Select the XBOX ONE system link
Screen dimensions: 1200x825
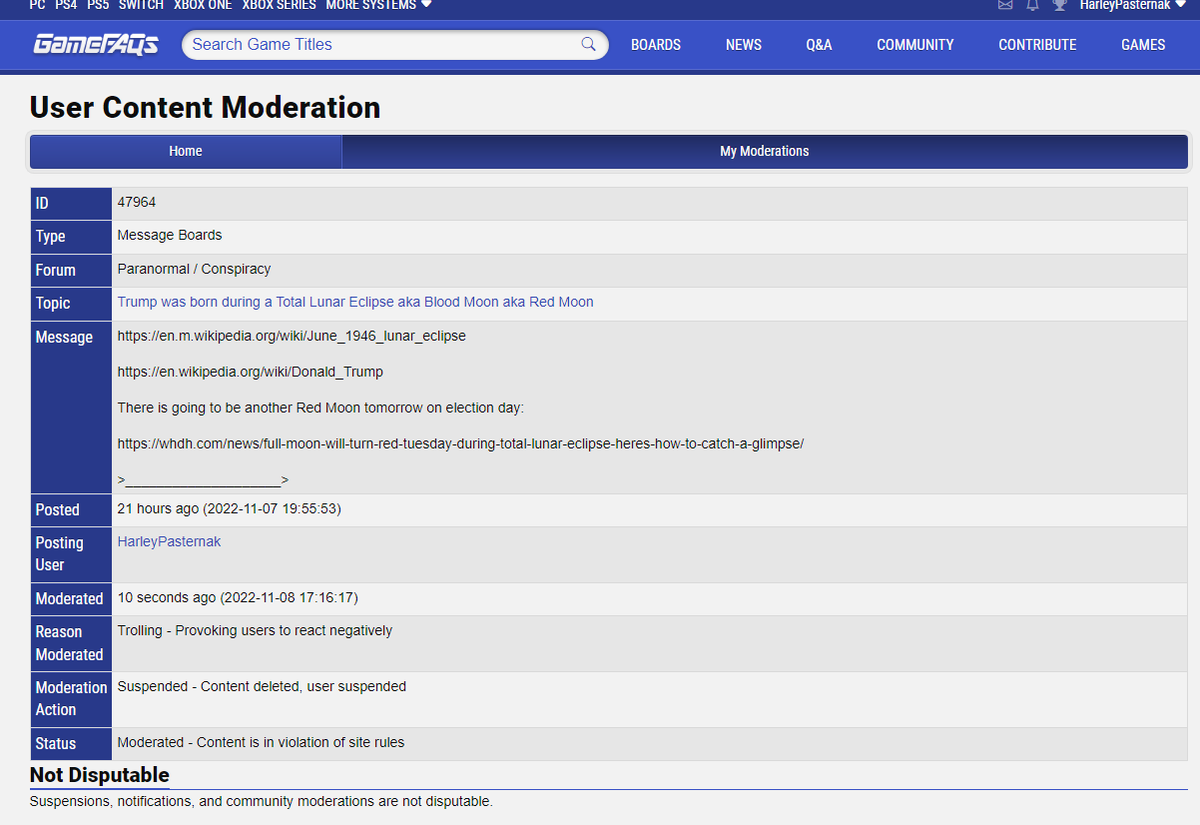point(203,5)
